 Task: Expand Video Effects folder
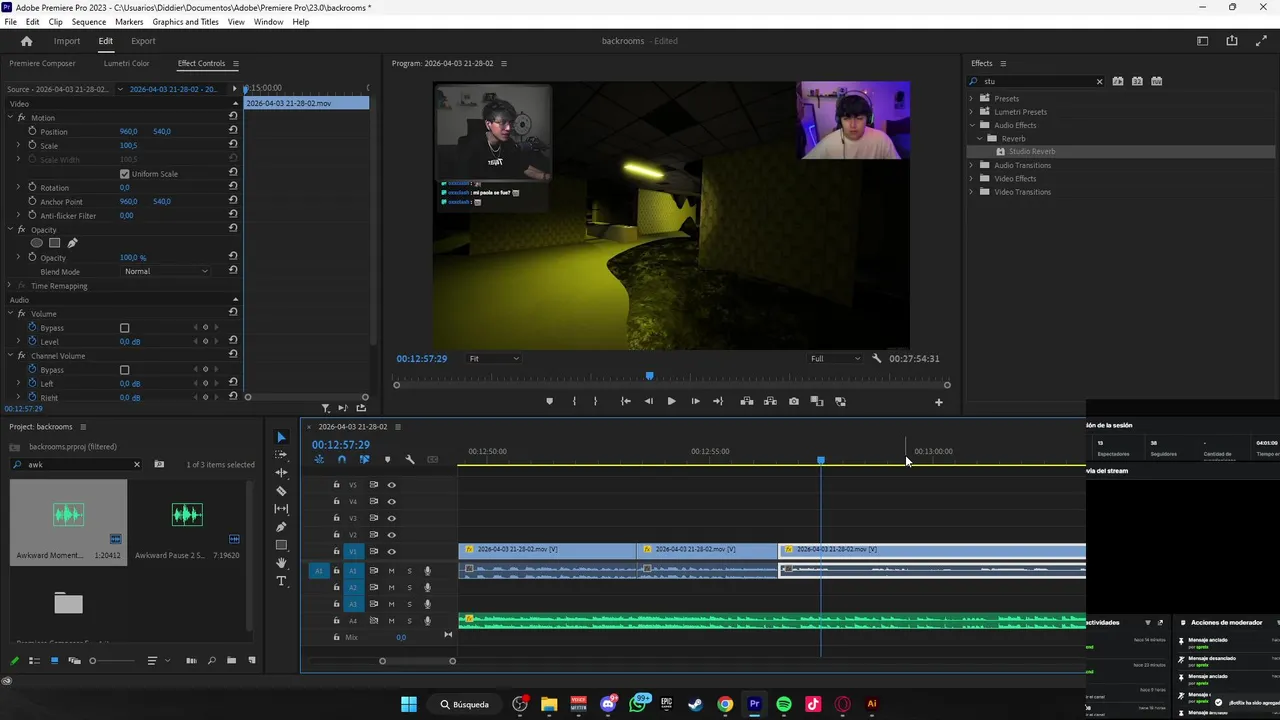(971, 178)
